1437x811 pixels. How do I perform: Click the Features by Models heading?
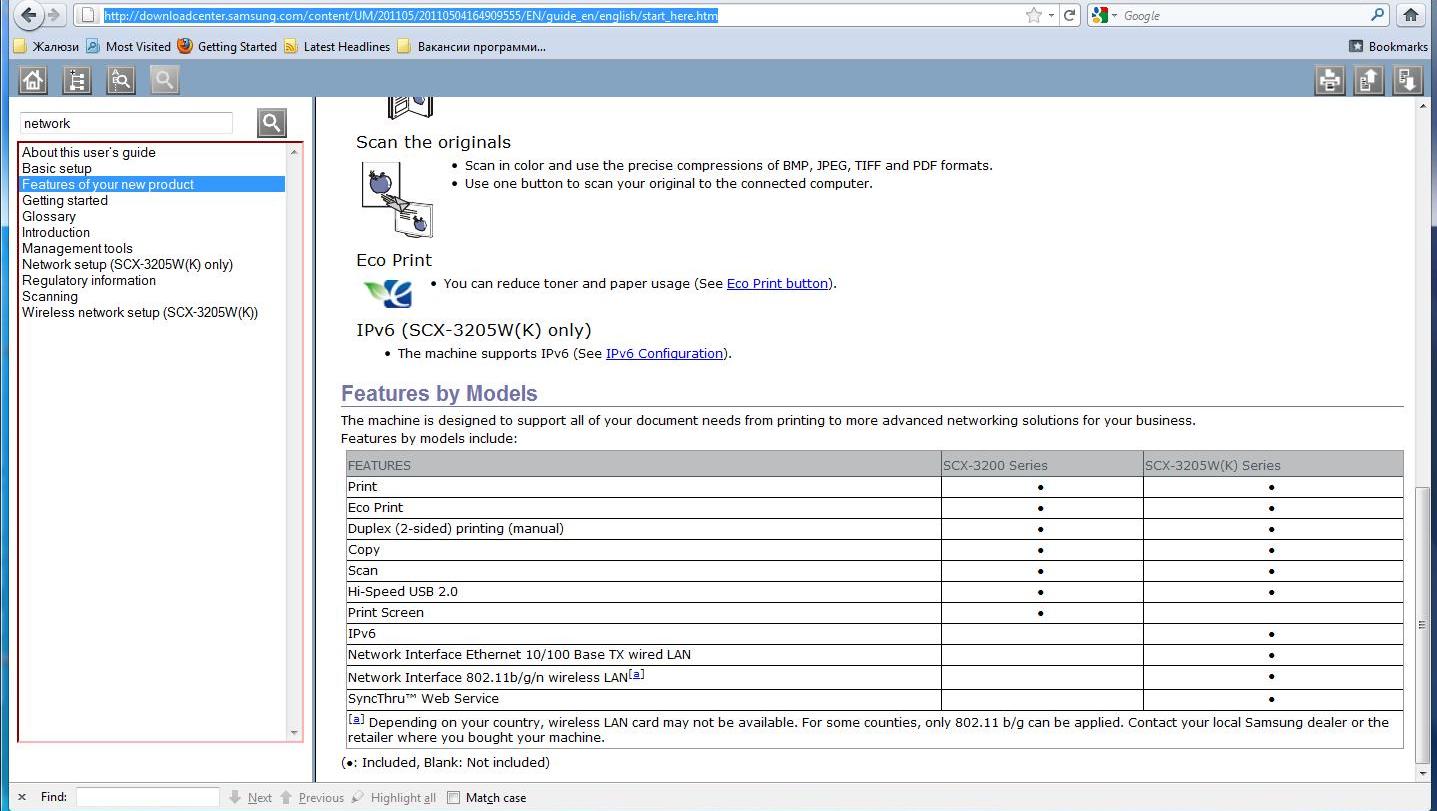pyautogui.click(x=439, y=393)
